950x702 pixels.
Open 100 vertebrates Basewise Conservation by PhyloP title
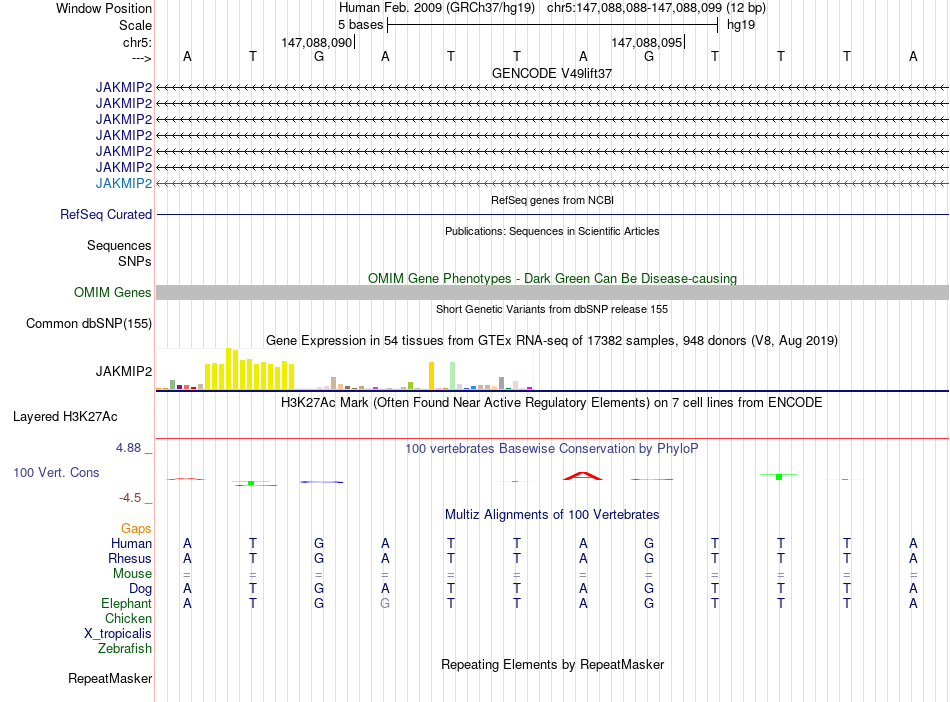(552, 449)
